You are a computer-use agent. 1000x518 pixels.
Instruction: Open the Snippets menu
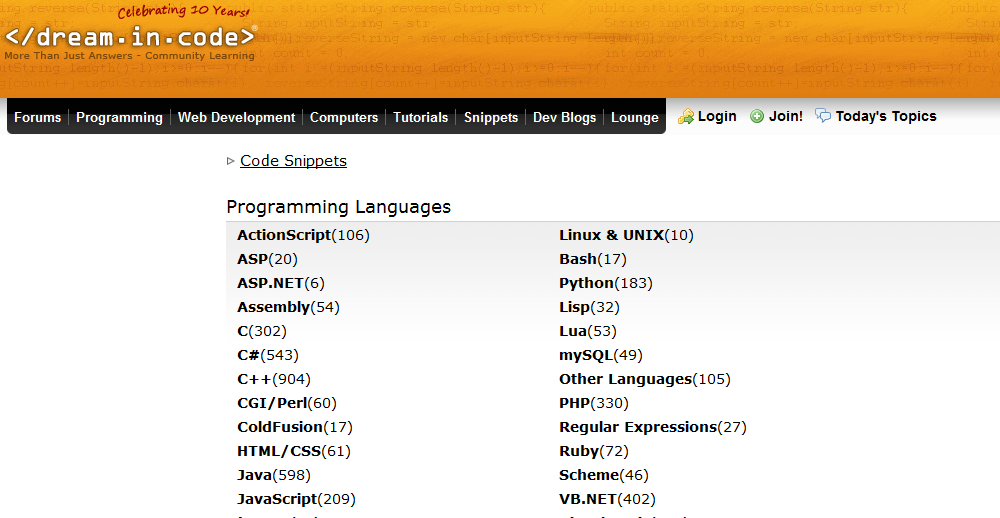click(x=491, y=117)
